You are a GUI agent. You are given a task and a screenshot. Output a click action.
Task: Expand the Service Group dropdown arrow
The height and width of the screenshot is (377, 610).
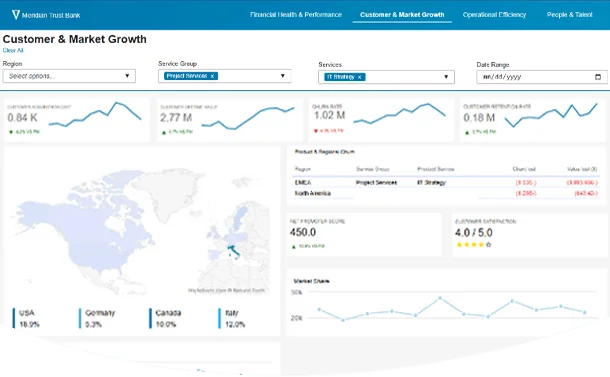[x=283, y=76]
